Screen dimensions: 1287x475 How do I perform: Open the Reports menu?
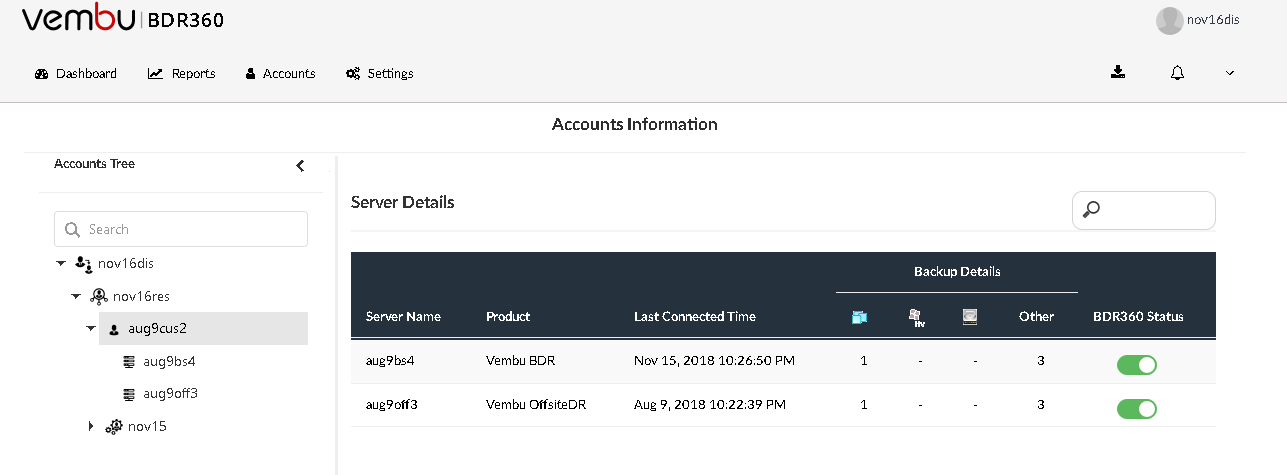[x=182, y=73]
